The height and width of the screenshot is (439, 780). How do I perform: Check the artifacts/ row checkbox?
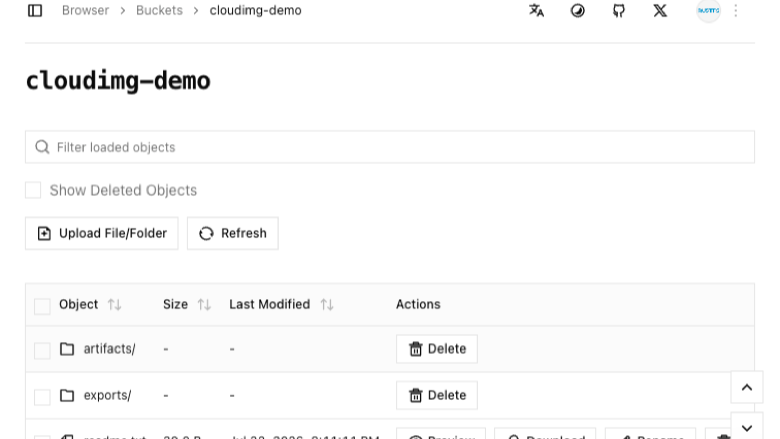pyautogui.click(x=42, y=351)
